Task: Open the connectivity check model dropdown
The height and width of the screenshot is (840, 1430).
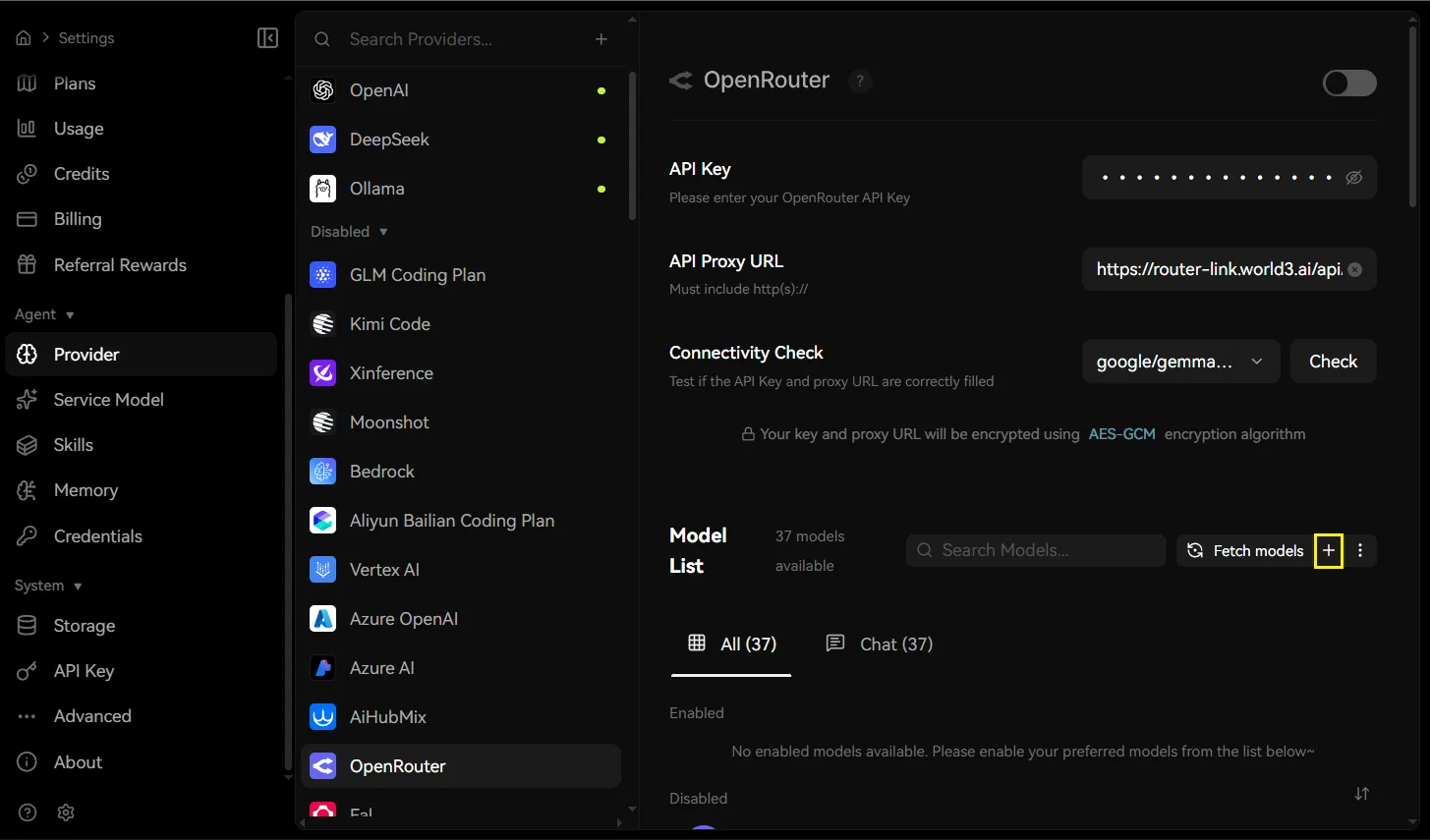Action: click(x=1180, y=362)
